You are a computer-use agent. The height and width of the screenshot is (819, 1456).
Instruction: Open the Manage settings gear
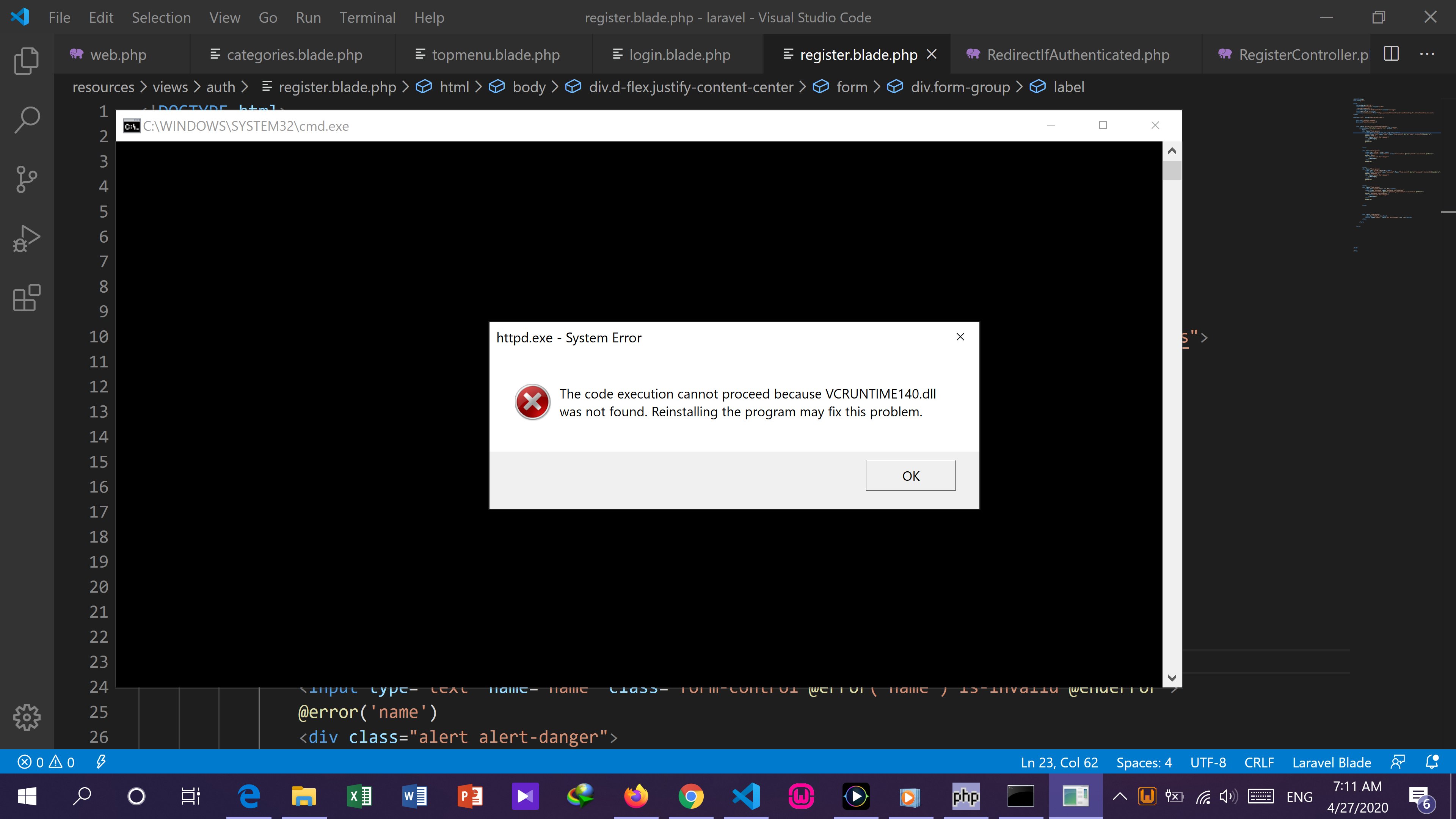pyautogui.click(x=27, y=717)
